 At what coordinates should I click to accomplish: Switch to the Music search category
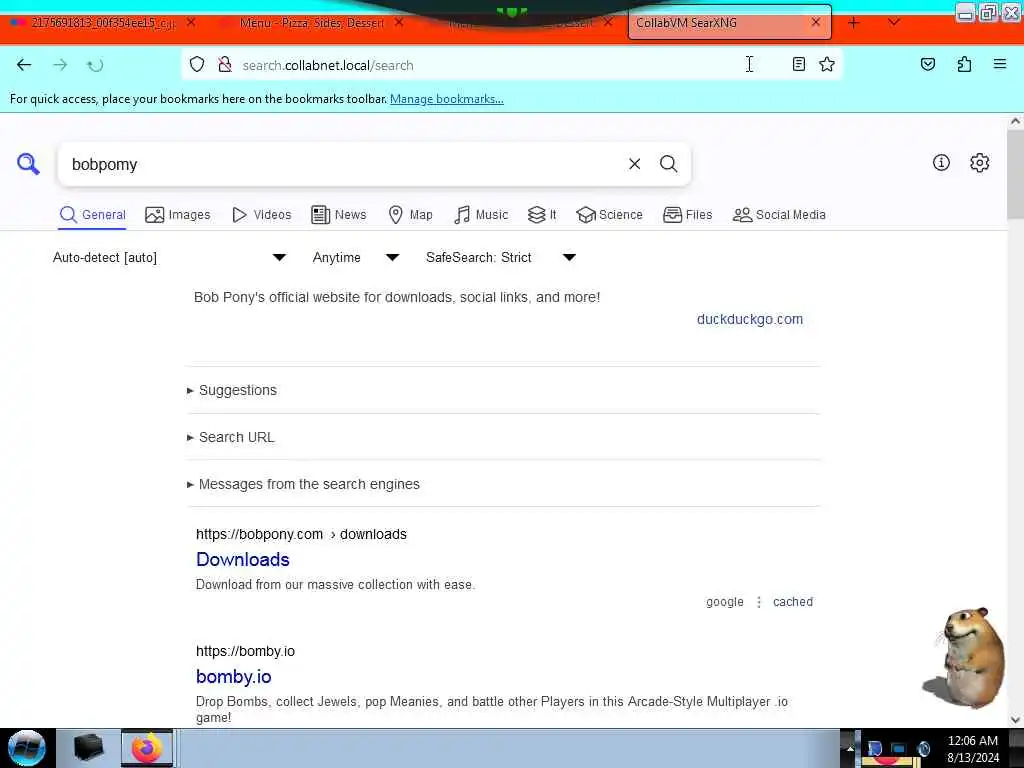(x=481, y=215)
